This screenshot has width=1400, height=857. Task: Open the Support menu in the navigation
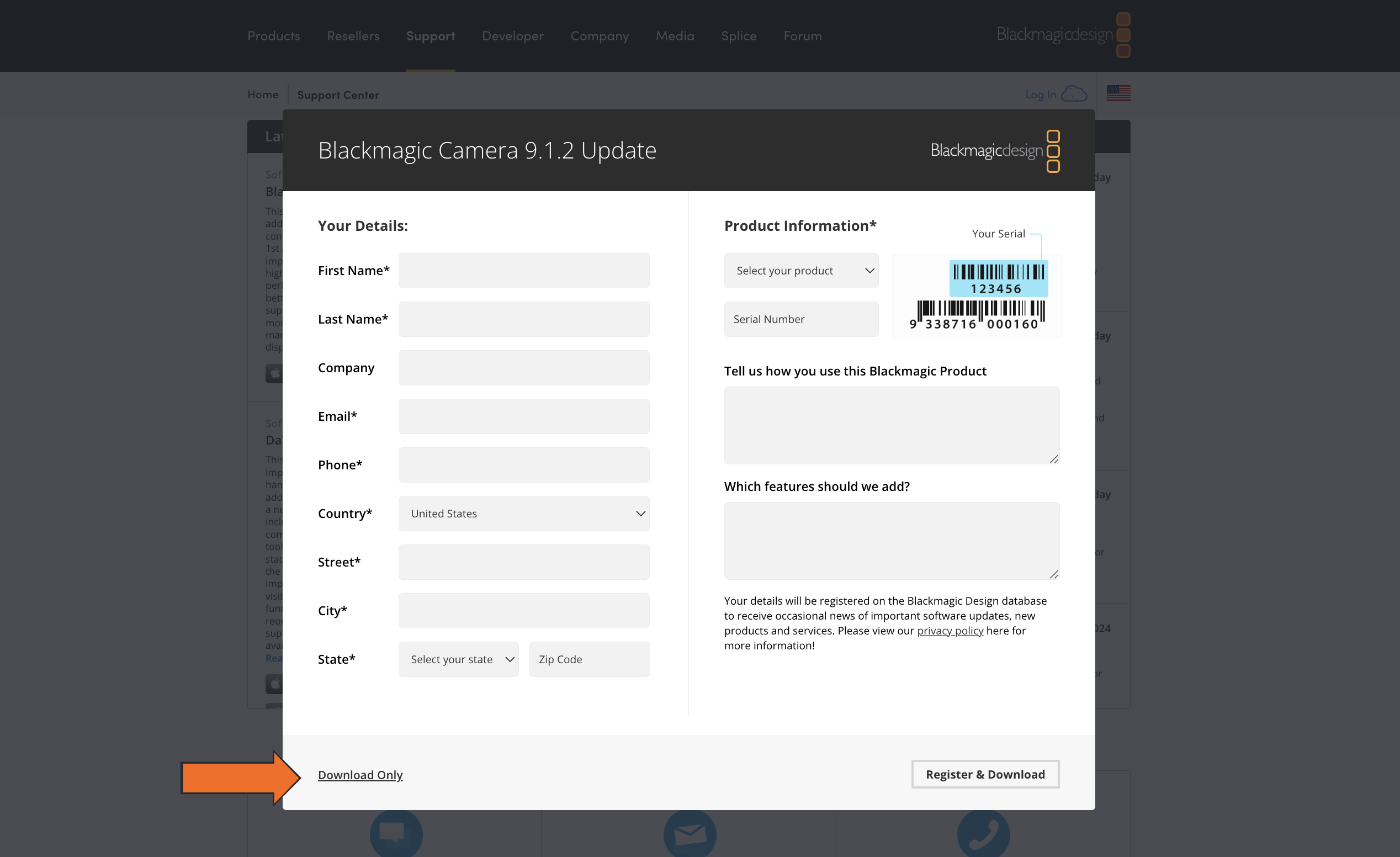point(430,36)
